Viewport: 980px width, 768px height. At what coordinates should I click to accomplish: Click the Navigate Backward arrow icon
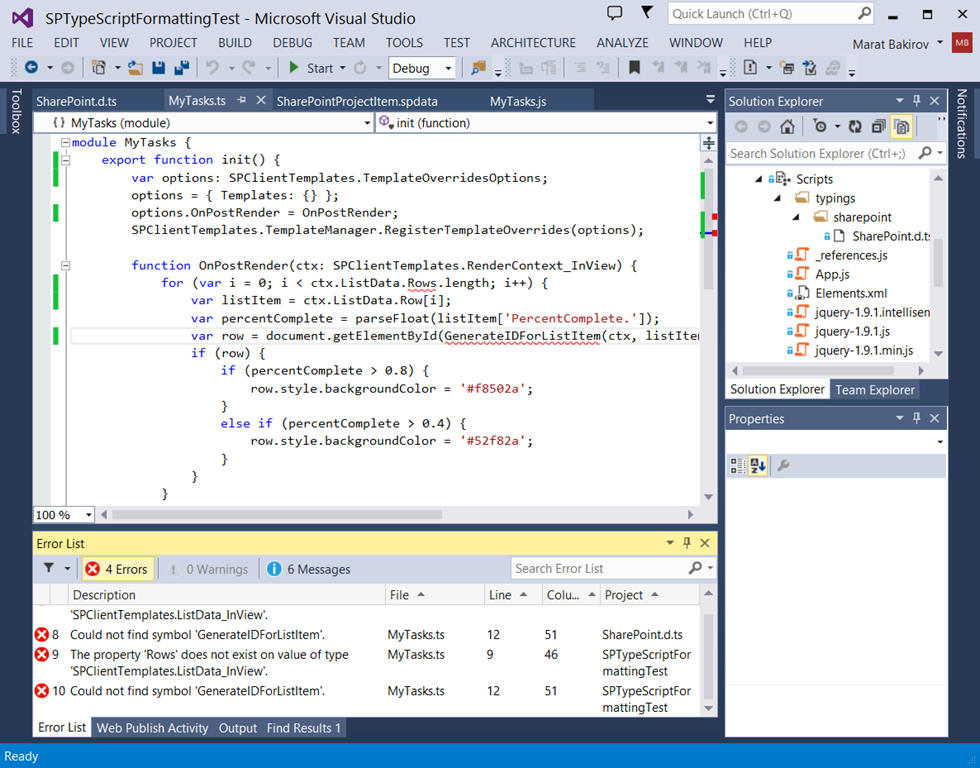point(31,67)
